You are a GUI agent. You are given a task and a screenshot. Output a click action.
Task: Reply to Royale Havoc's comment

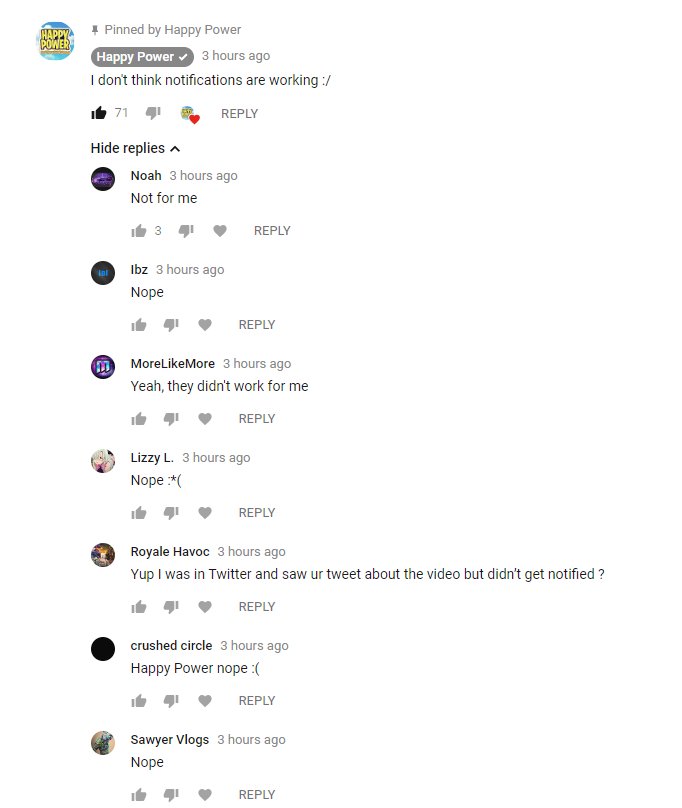(x=257, y=607)
